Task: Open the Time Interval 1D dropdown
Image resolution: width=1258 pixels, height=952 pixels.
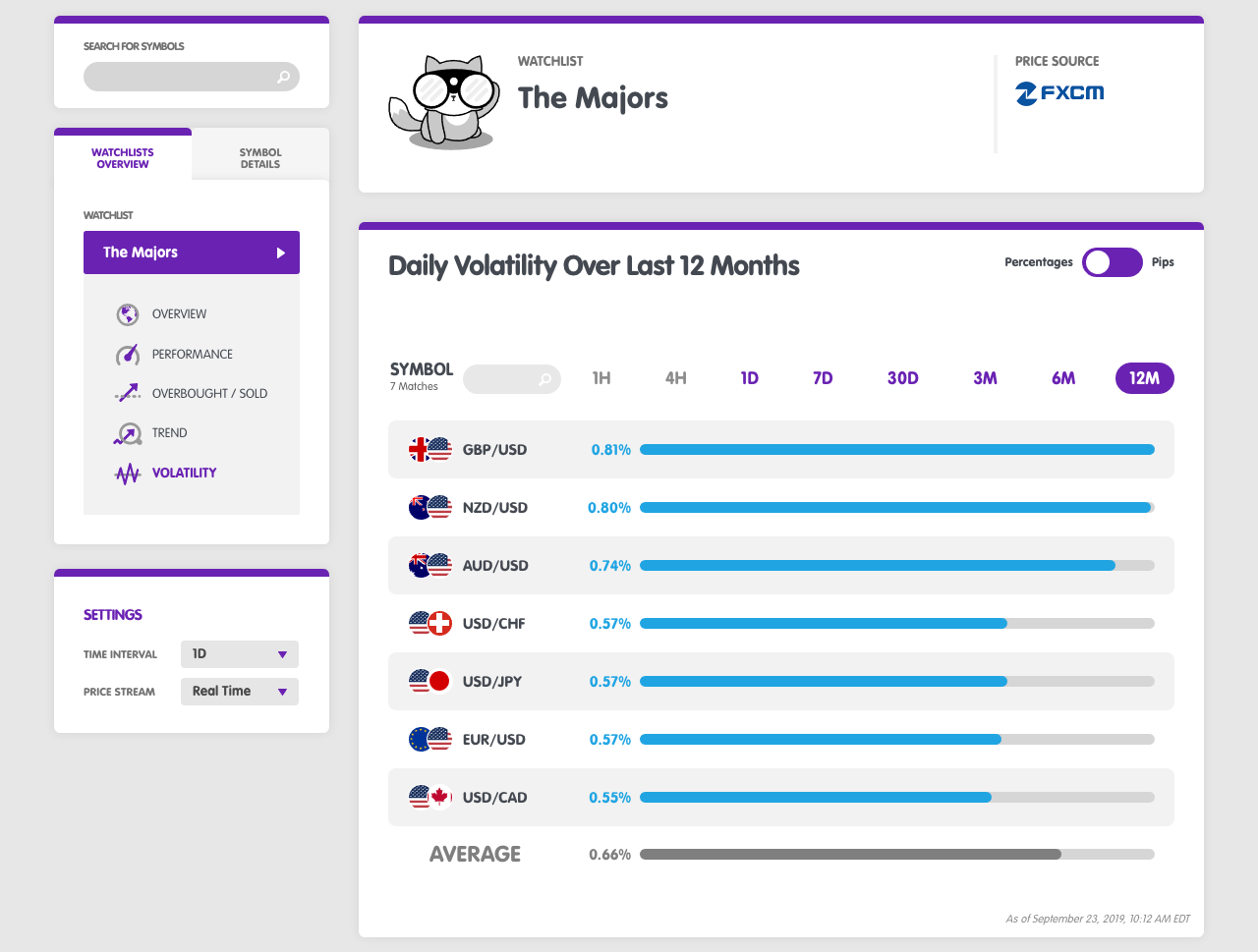Action: [240, 654]
